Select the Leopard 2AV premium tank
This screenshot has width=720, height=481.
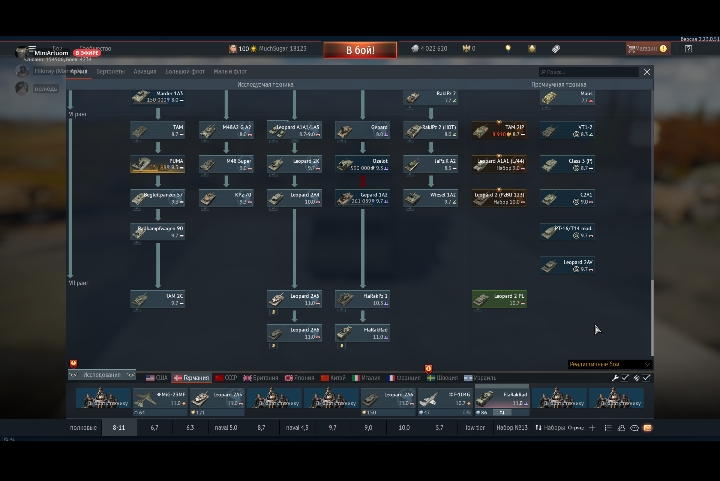click(568, 265)
